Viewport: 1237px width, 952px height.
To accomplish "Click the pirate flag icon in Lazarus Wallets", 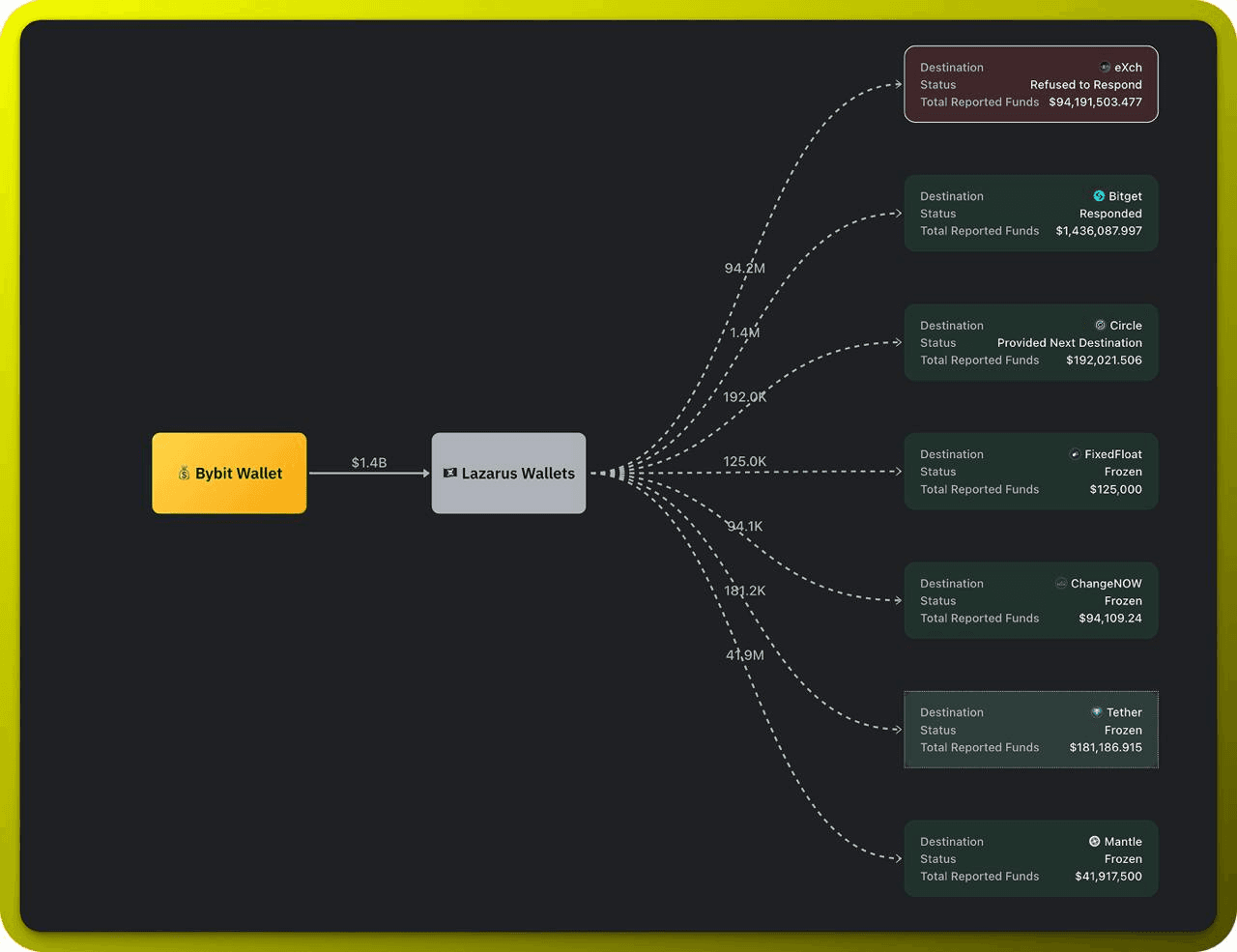I will (449, 473).
